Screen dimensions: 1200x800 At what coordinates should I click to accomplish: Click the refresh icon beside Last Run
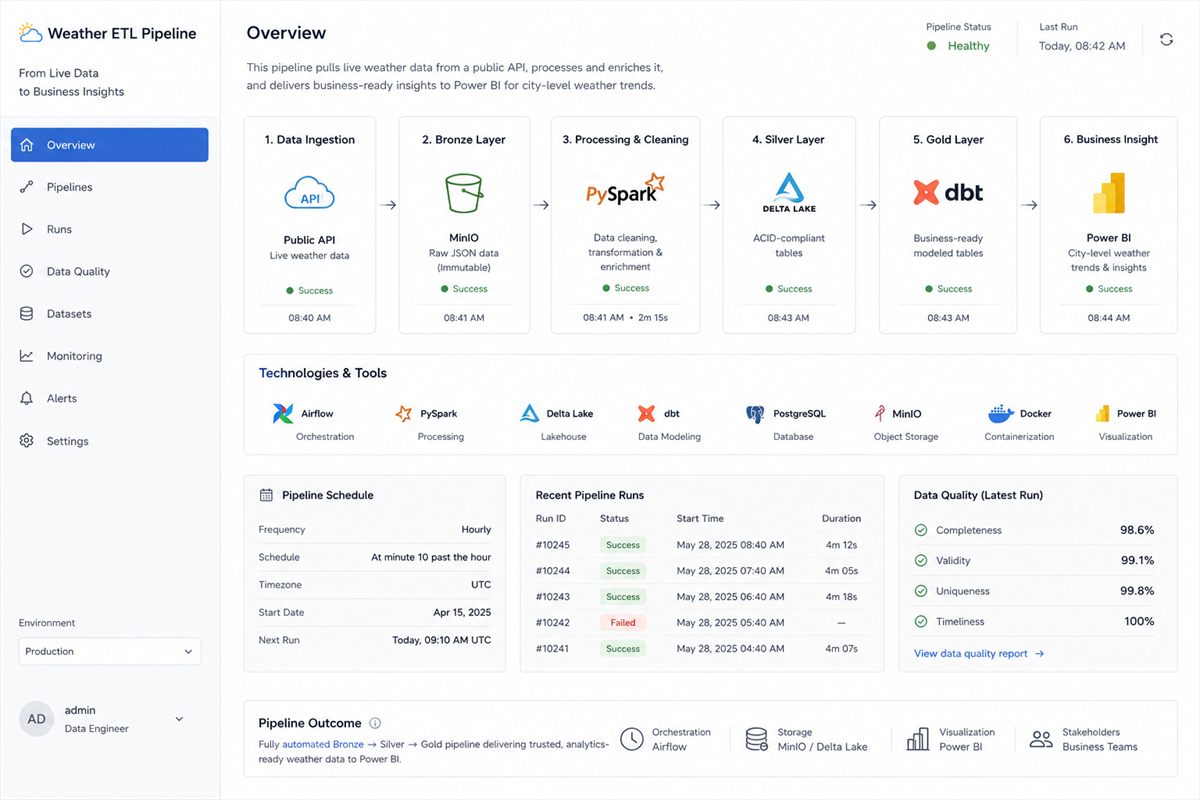(1166, 39)
